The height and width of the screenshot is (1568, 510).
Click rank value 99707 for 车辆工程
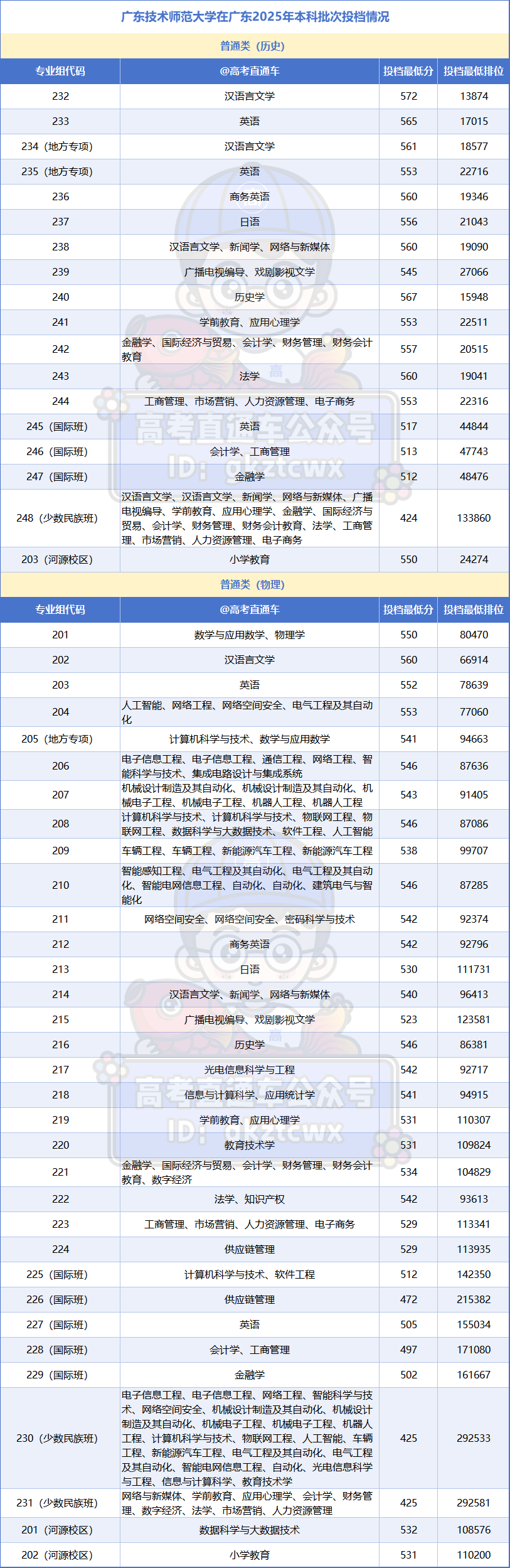coord(474,851)
